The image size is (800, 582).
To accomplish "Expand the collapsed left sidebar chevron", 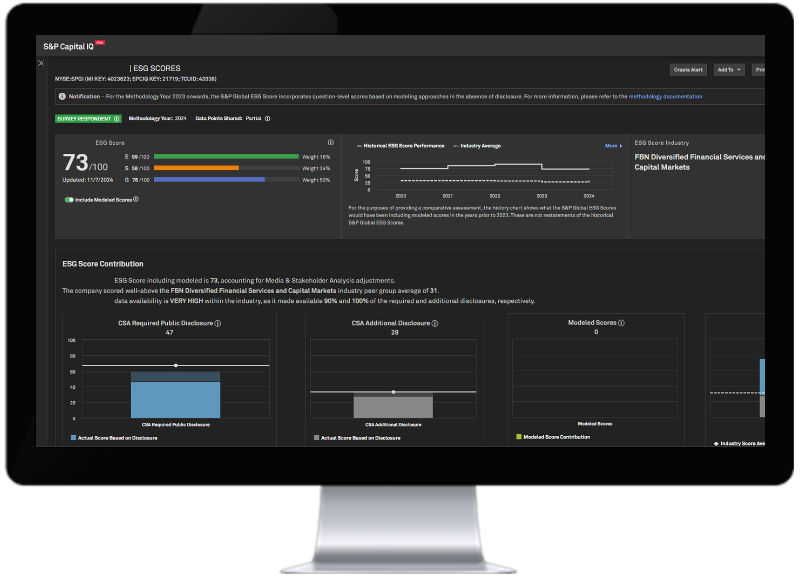I will coord(41,63).
